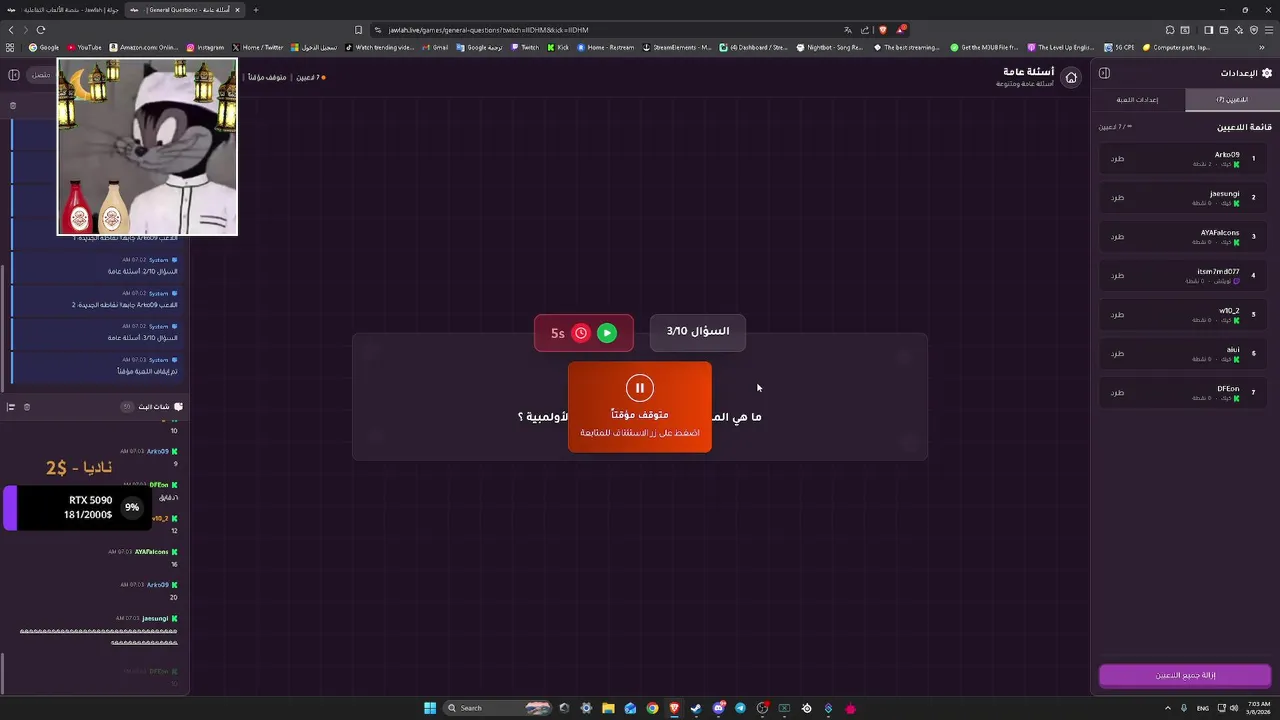The height and width of the screenshot is (720, 1280).
Task: Open Steam from the taskbar
Action: [696, 708]
